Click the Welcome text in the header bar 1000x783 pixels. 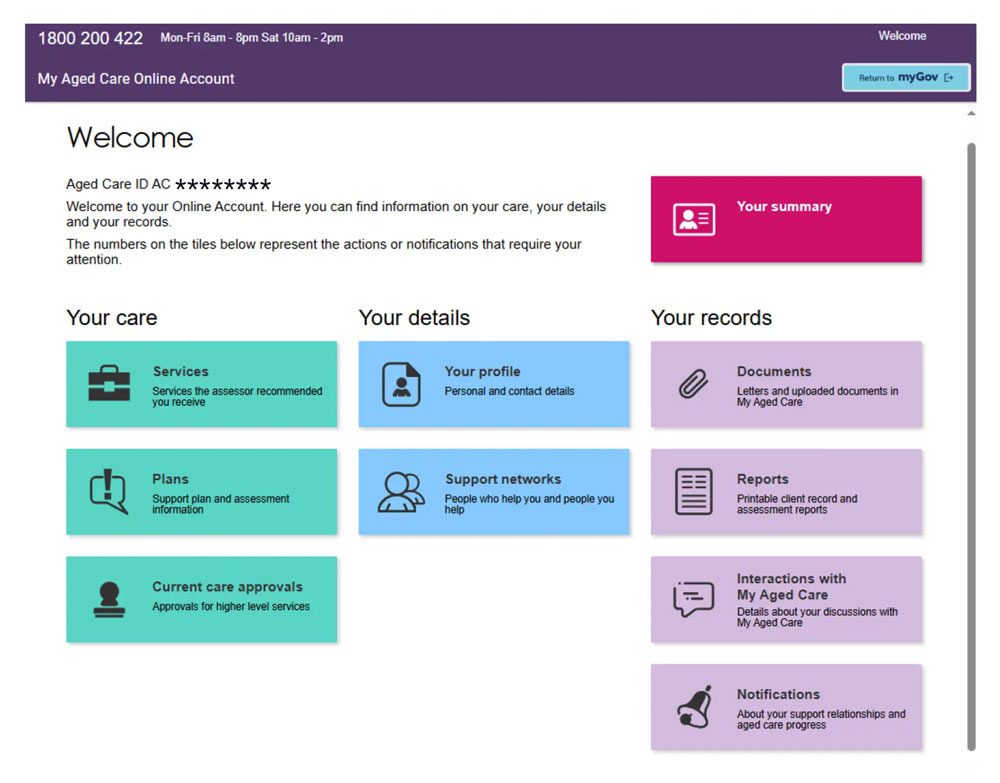click(x=902, y=36)
